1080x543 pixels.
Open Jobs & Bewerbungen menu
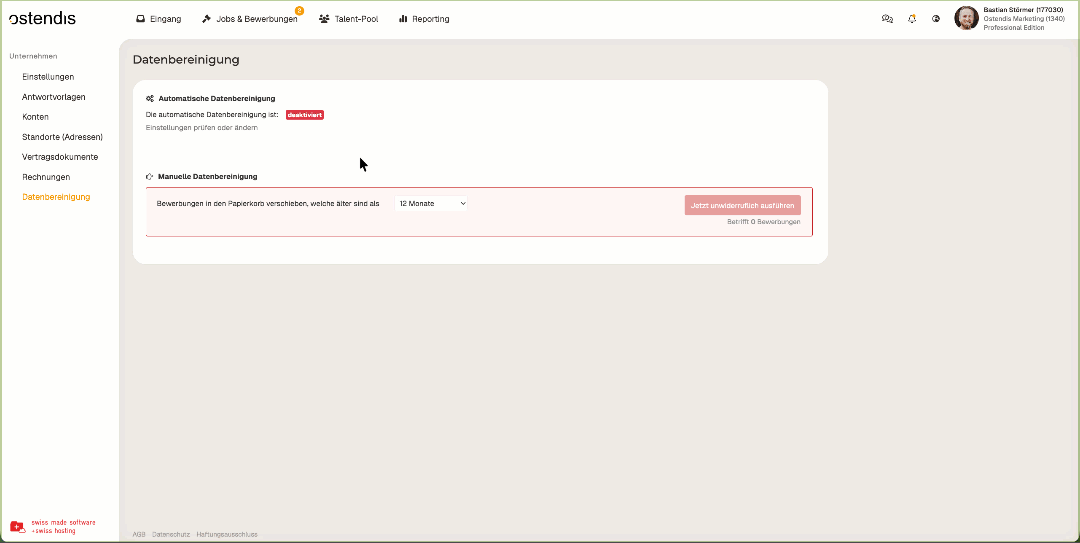click(249, 19)
